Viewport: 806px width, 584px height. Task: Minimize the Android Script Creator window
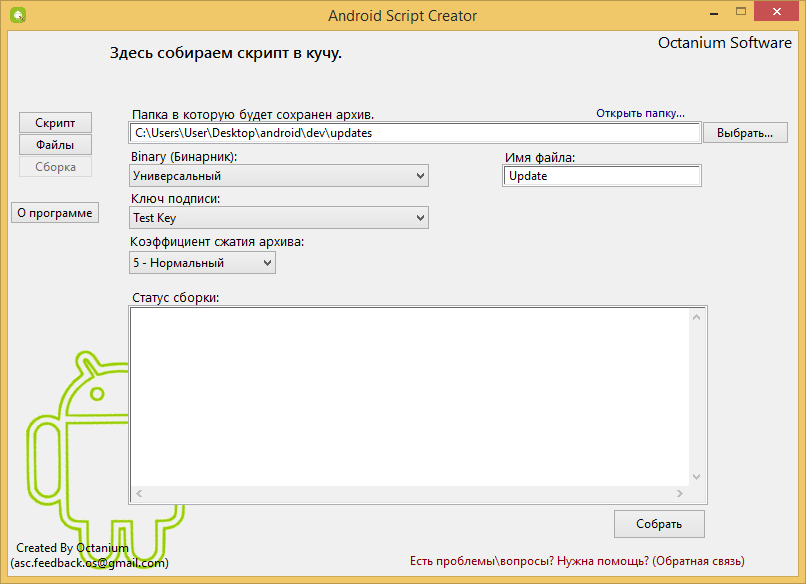[x=713, y=13]
